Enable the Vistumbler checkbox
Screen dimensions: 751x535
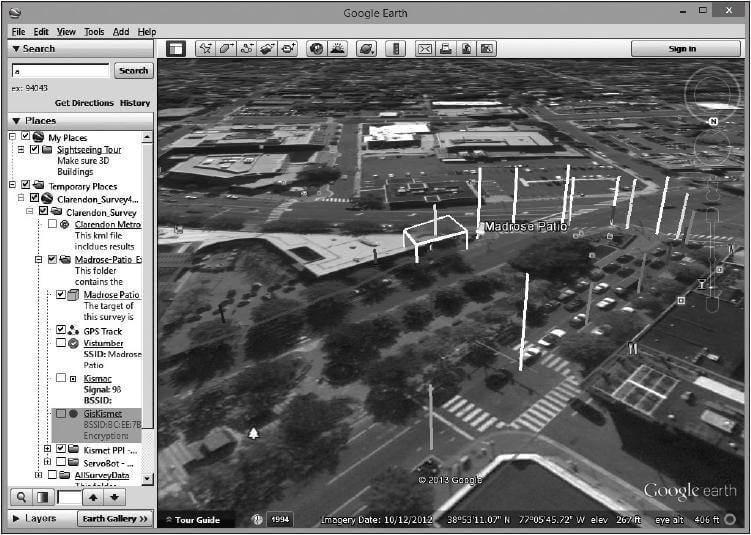(x=61, y=343)
